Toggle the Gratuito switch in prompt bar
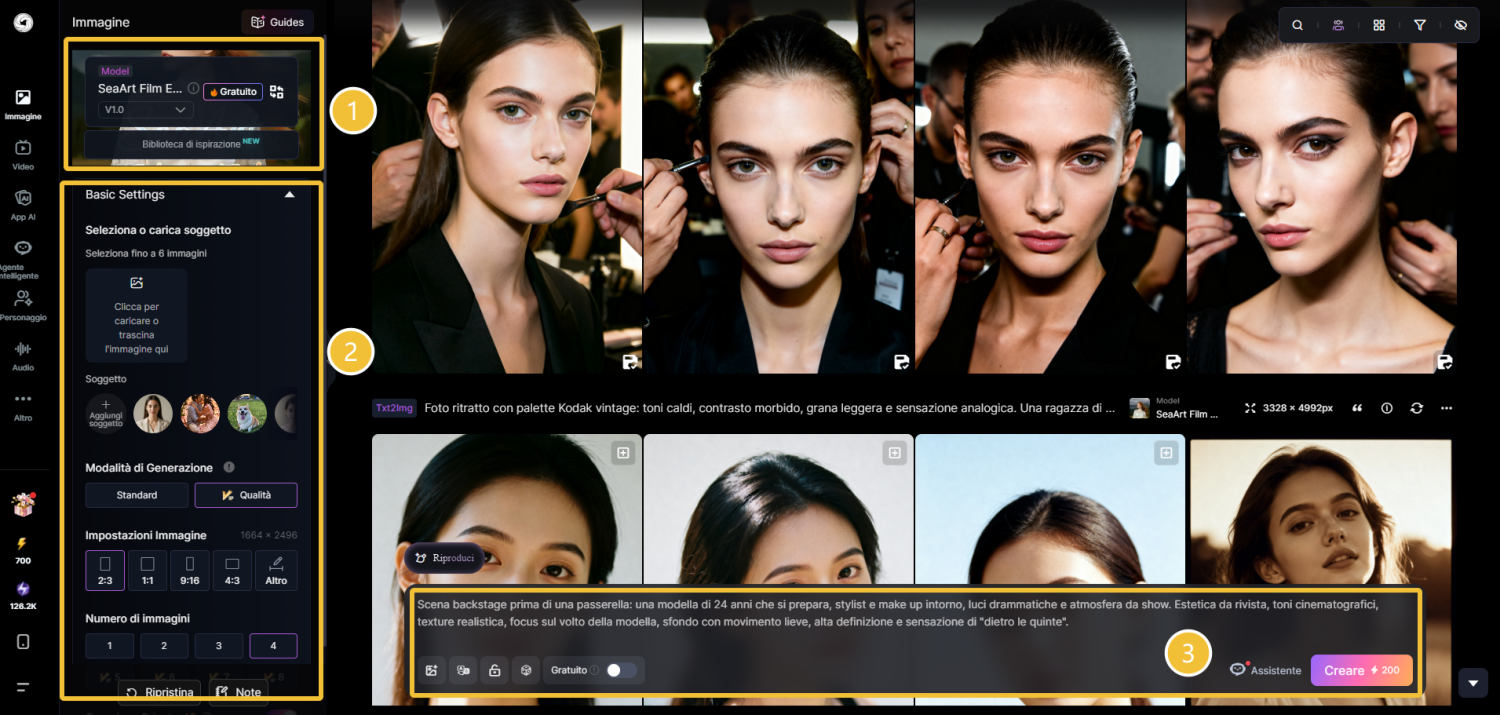Image resolution: width=1500 pixels, height=715 pixels. [x=621, y=670]
